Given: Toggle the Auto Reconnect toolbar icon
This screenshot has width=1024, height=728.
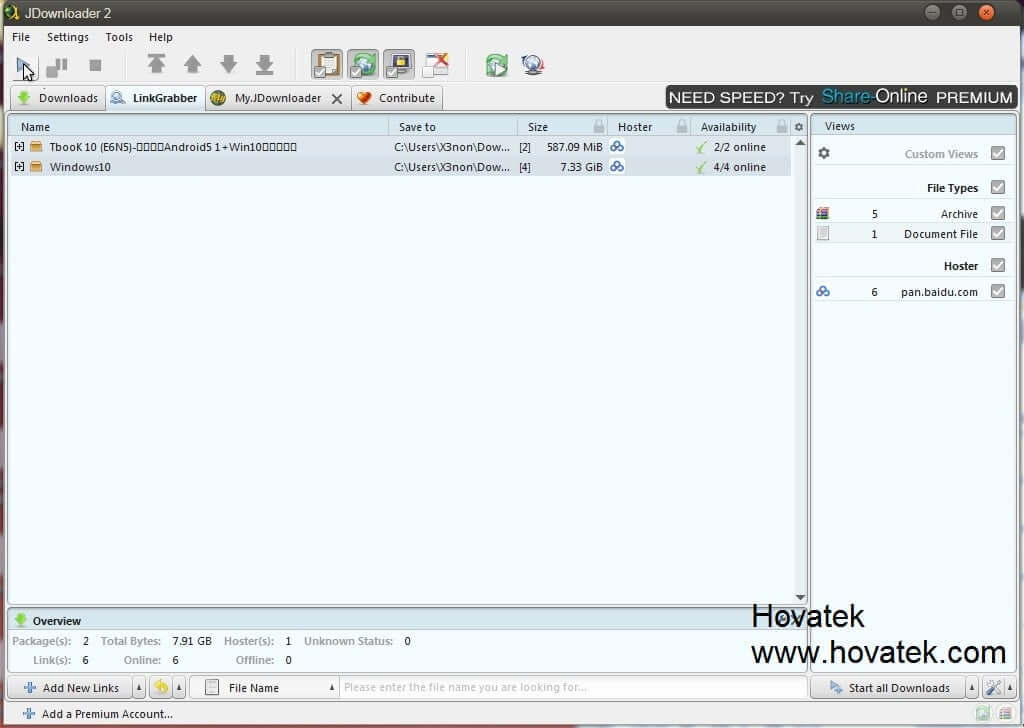Looking at the screenshot, I should 362,63.
